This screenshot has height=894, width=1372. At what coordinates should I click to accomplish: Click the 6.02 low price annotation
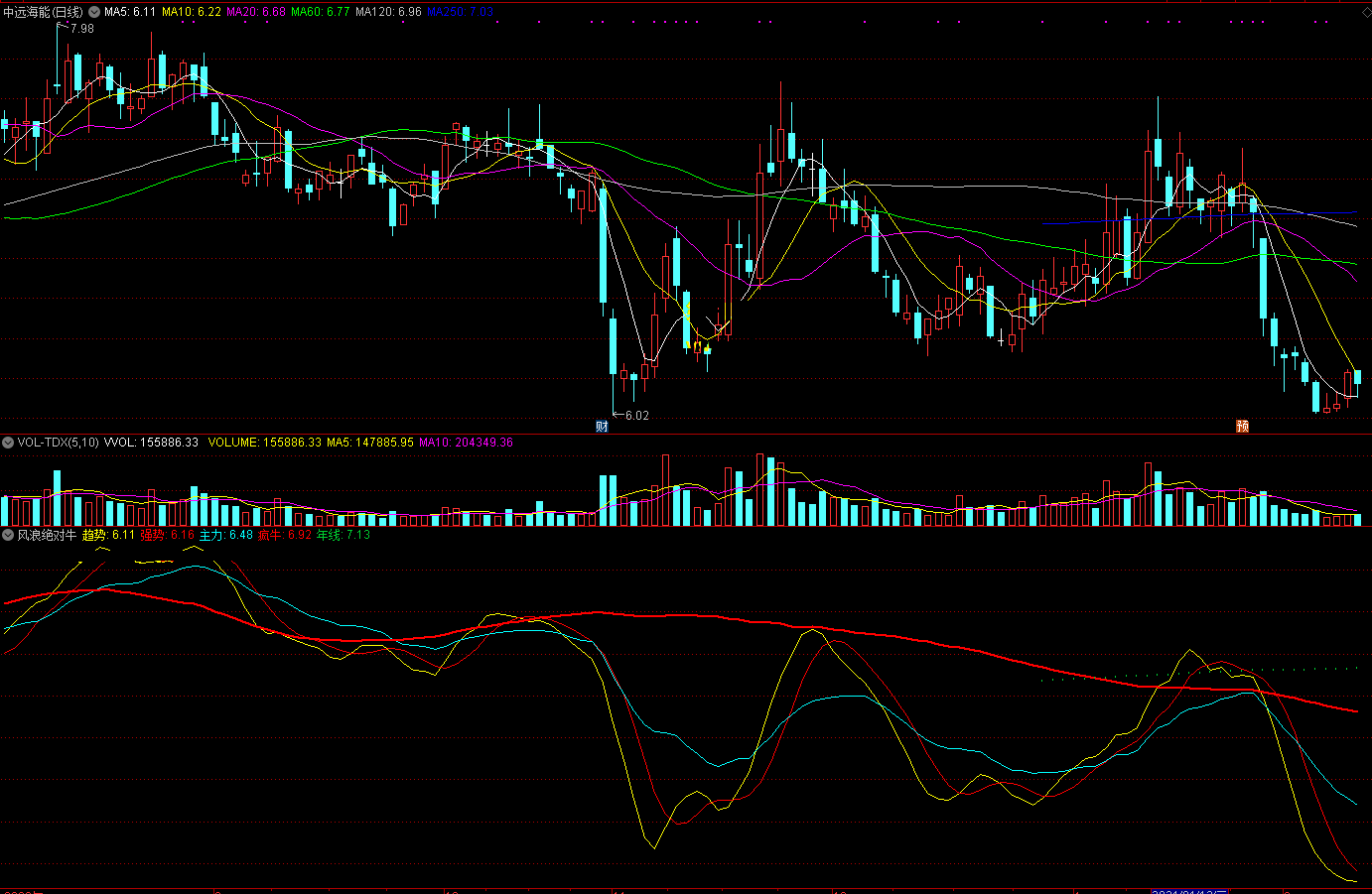pos(637,416)
